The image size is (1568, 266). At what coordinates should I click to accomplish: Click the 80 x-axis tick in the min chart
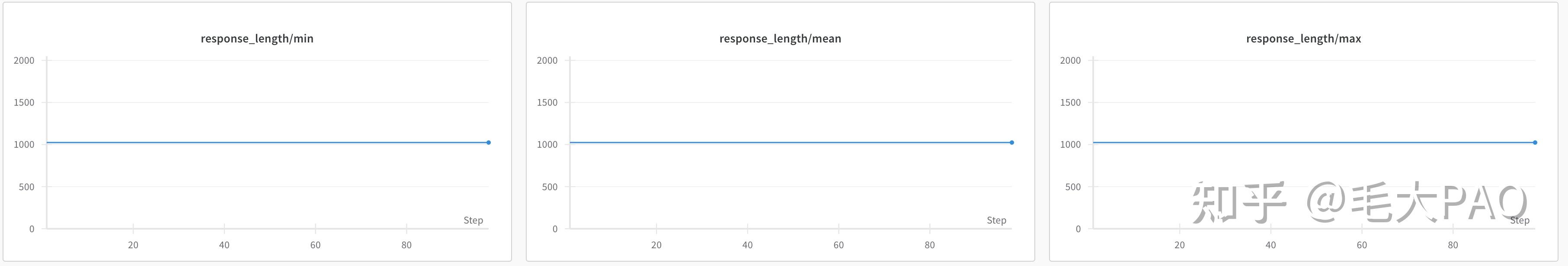tap(406, 245)
